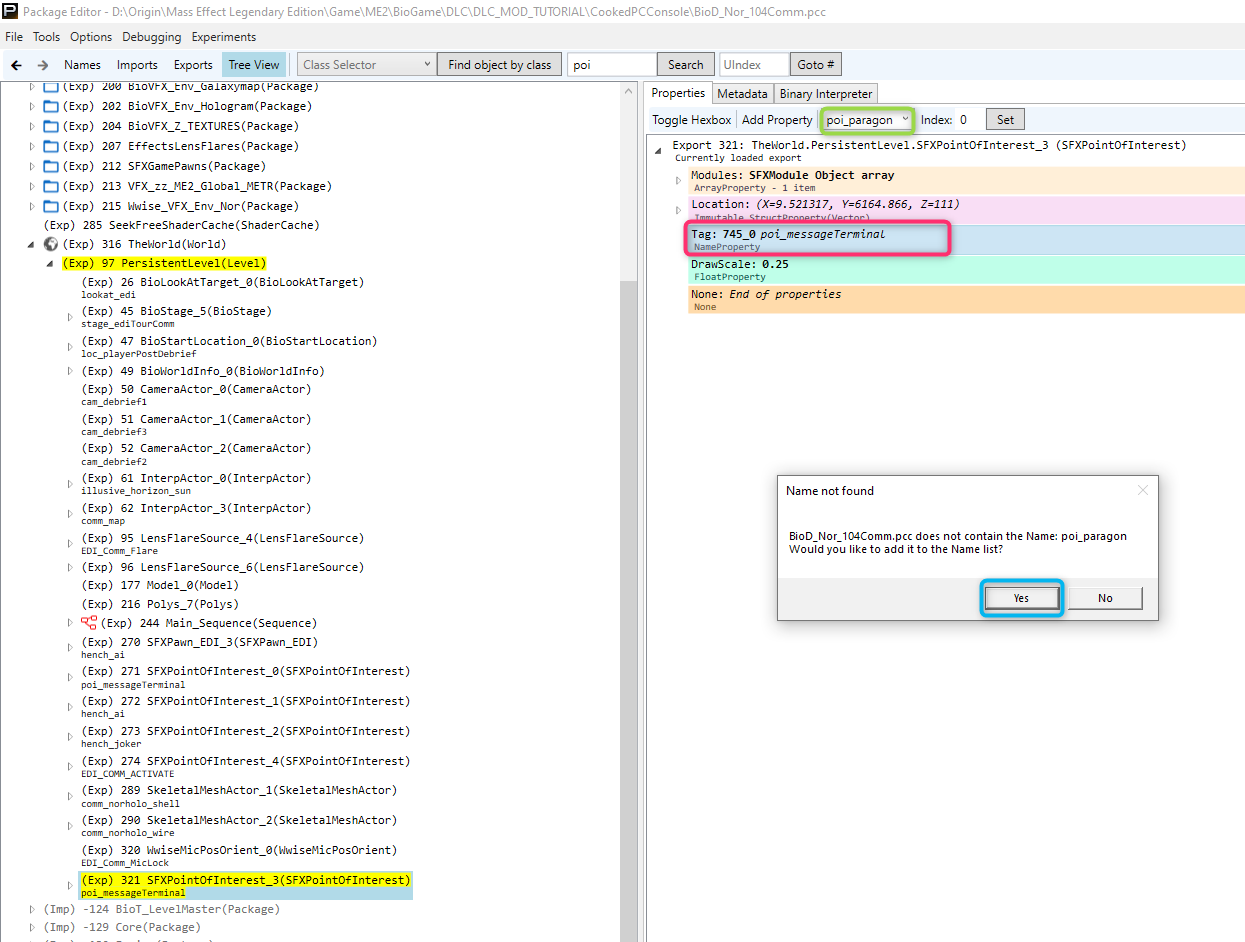Click the sequence icon beside Main_Sequence
Viewport: 1245px width, 942px height.
tap(89, 623)
